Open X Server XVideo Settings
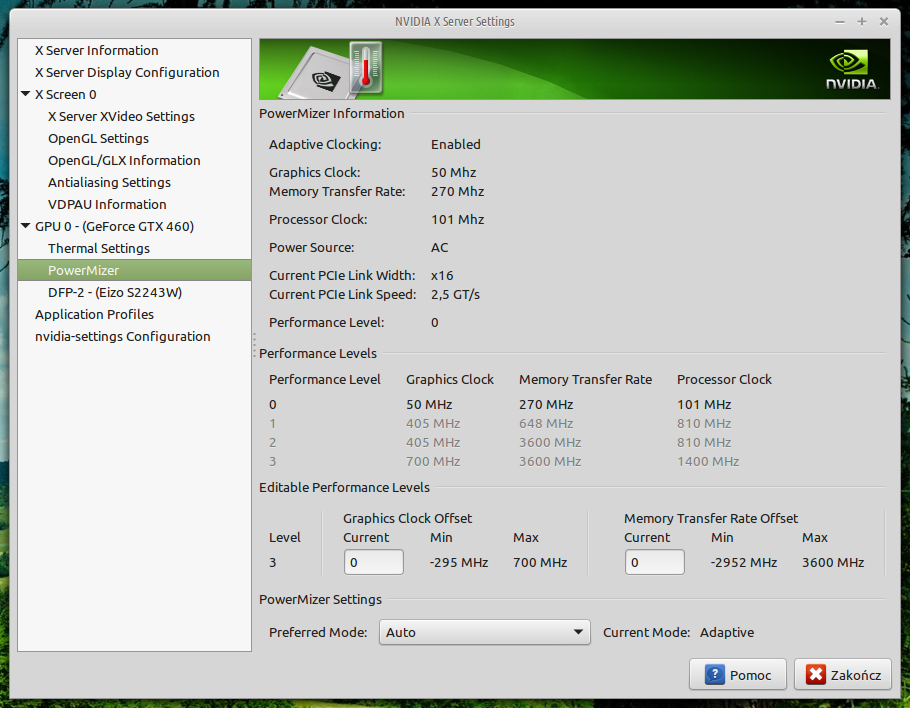This screenshot has height=708, width=910. [x=121, y=117]
